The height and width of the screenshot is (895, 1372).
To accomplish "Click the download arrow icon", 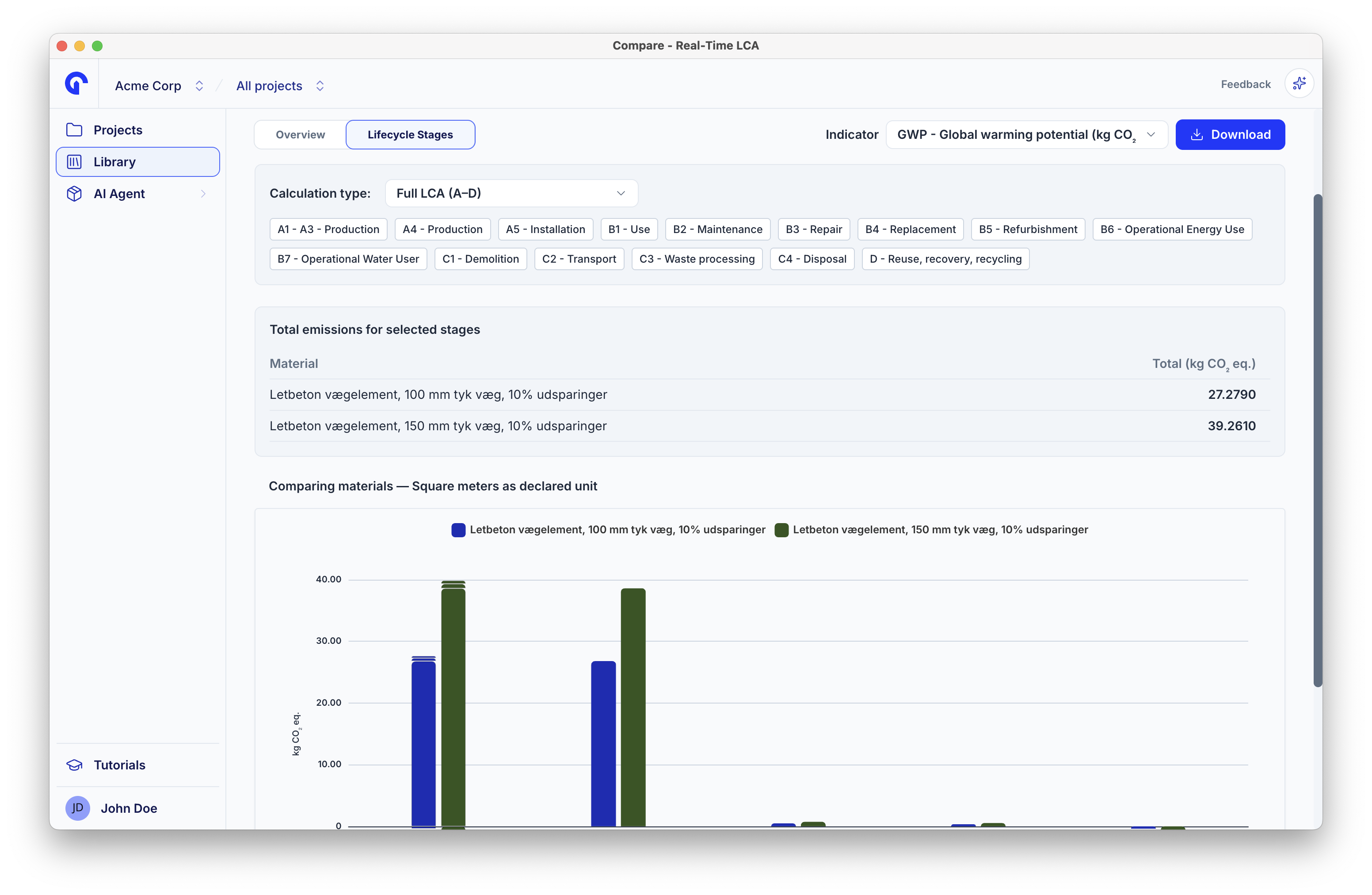I will [x=1197, y=134].
